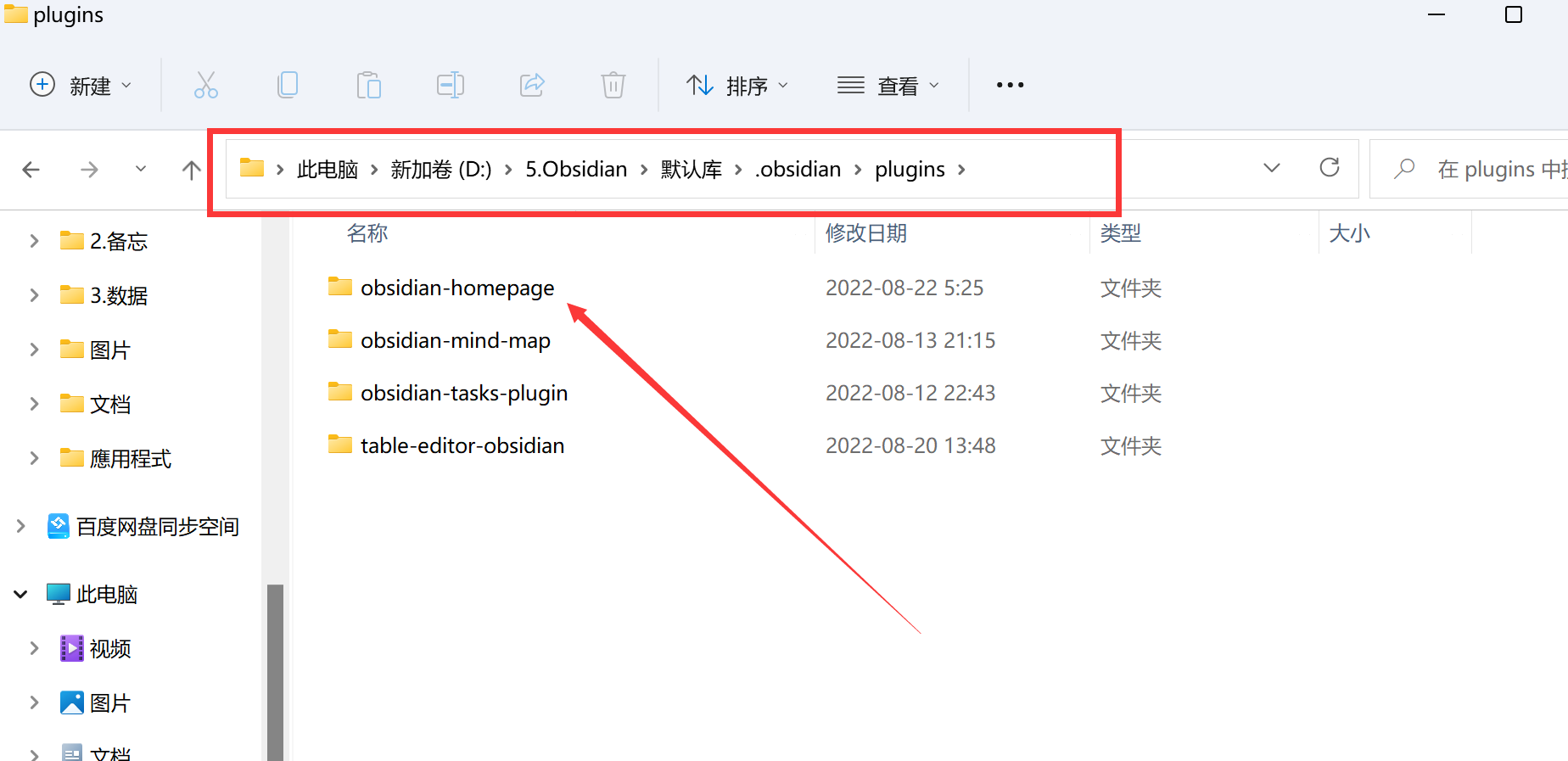The image size is (1568, 761).
Task: Click date 2022-08-13 21:15
Action: [x=910, y=341]
